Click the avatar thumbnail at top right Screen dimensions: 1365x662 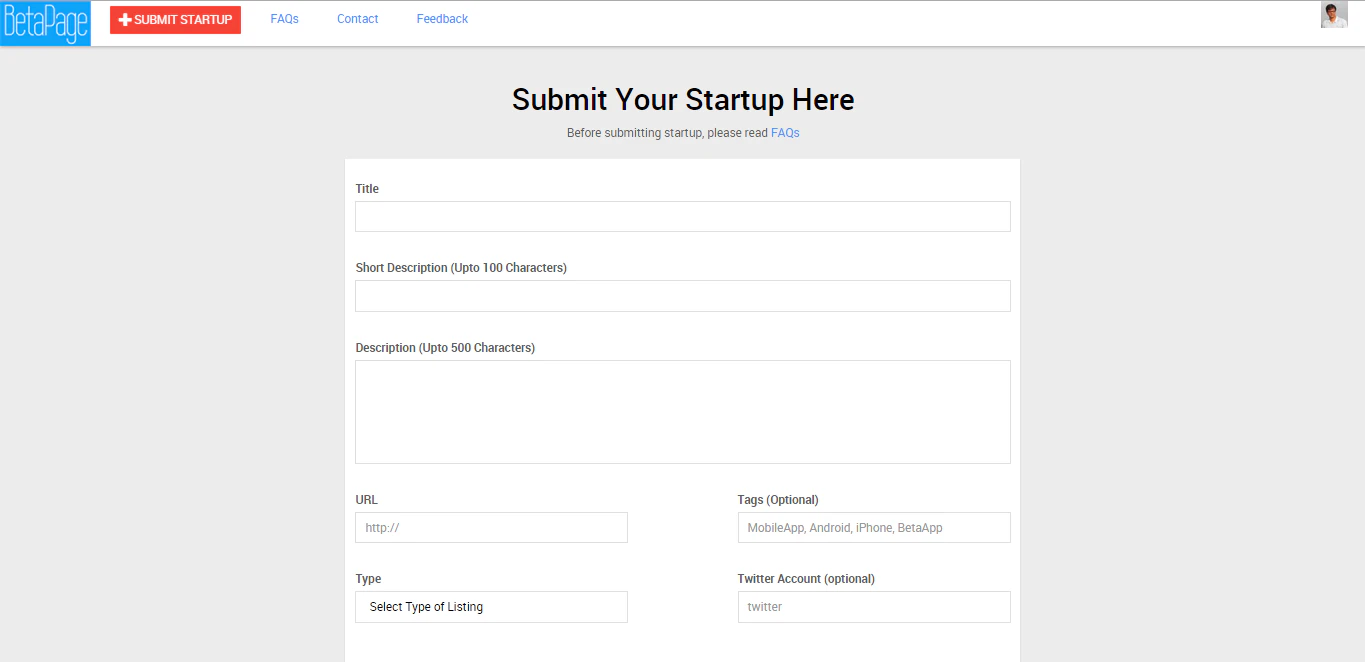1334,15
